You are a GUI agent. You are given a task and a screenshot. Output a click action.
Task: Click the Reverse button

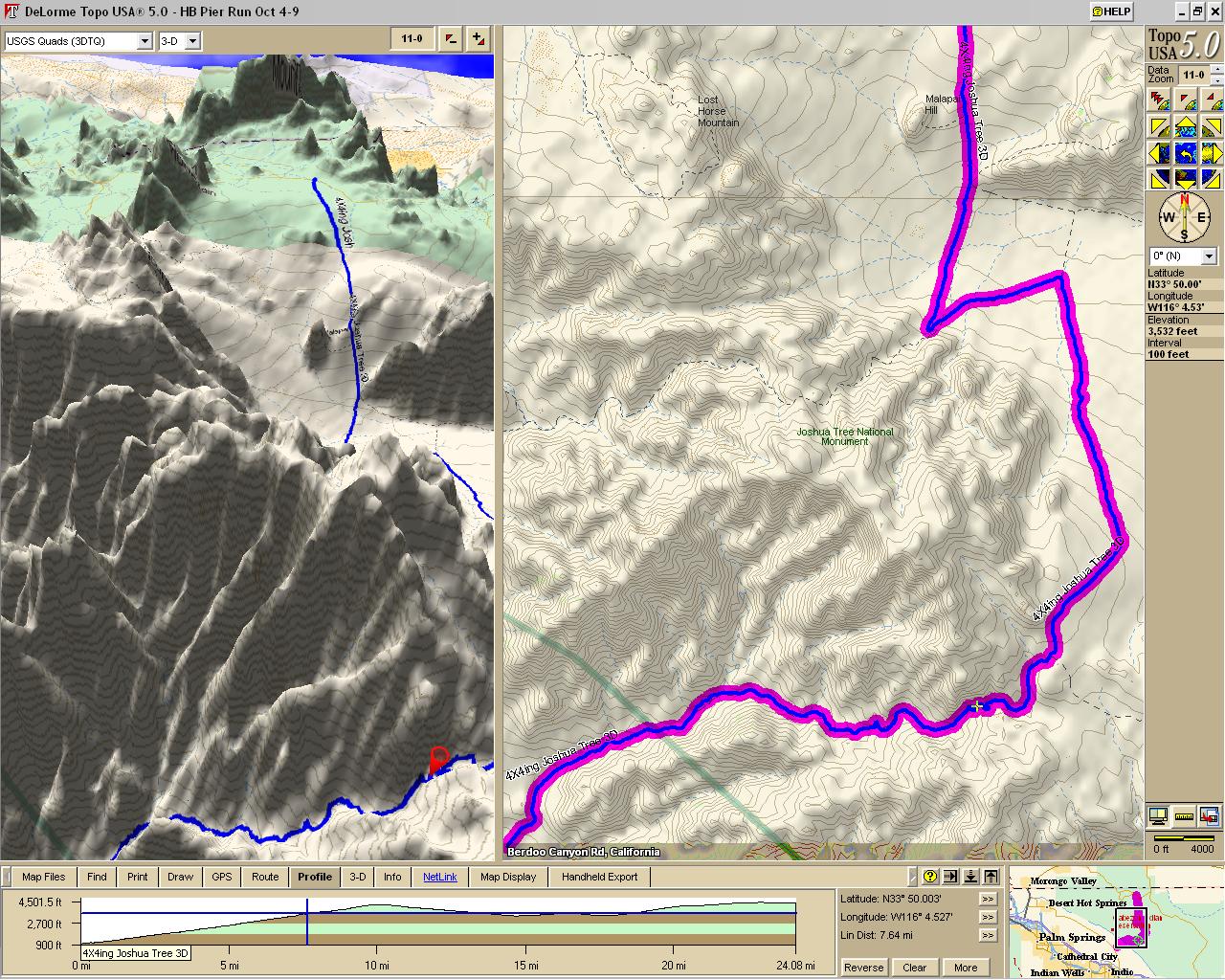point(863,967)
